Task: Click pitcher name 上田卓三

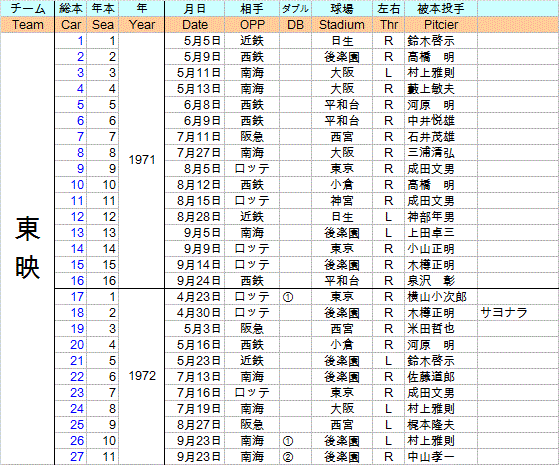Action: tap(431, 233)
